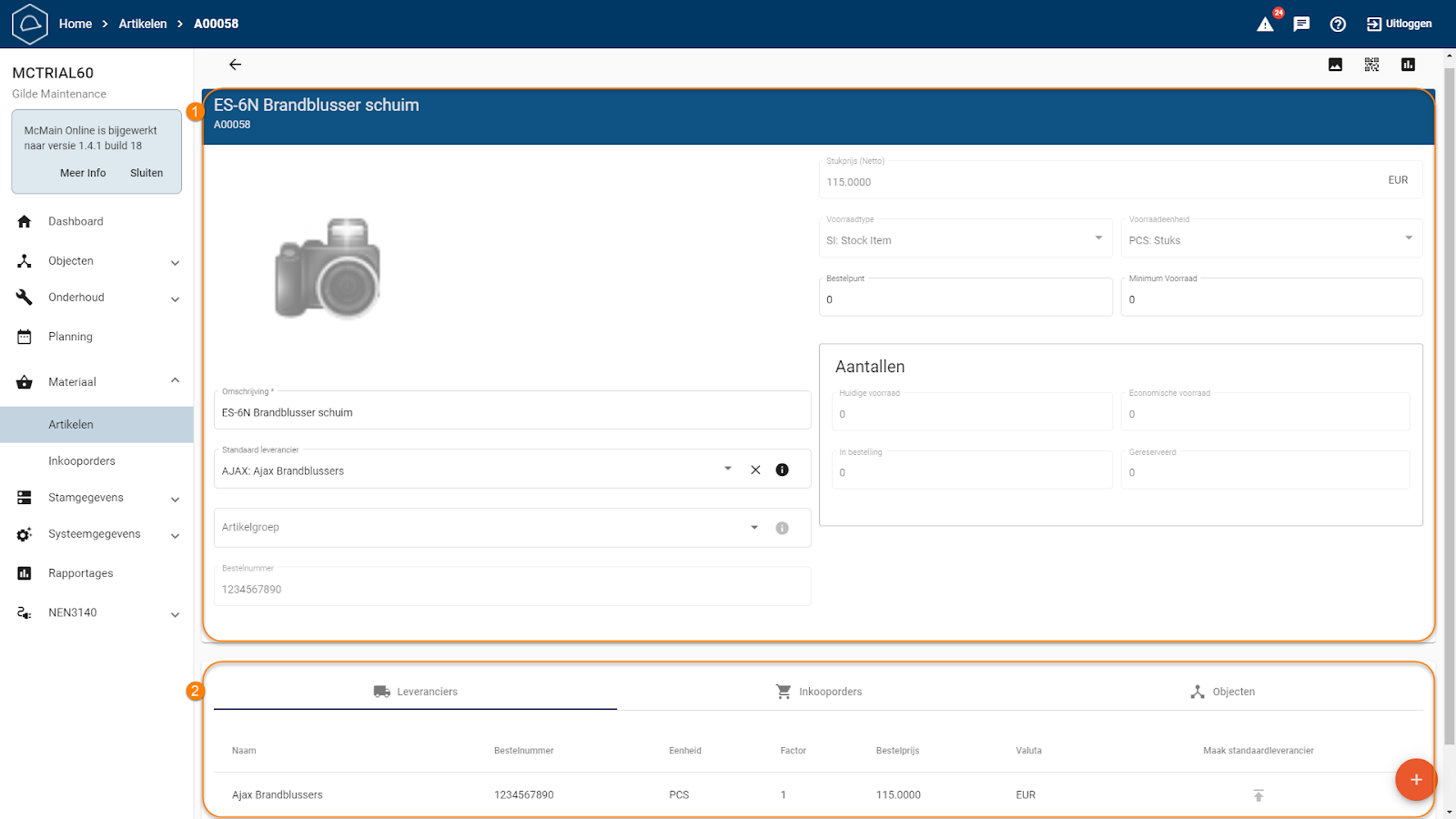Image resolution: width=1456 pixels, height=819 pixels.
Task: Click the help question mark icon
Action: pos(1338,25)
